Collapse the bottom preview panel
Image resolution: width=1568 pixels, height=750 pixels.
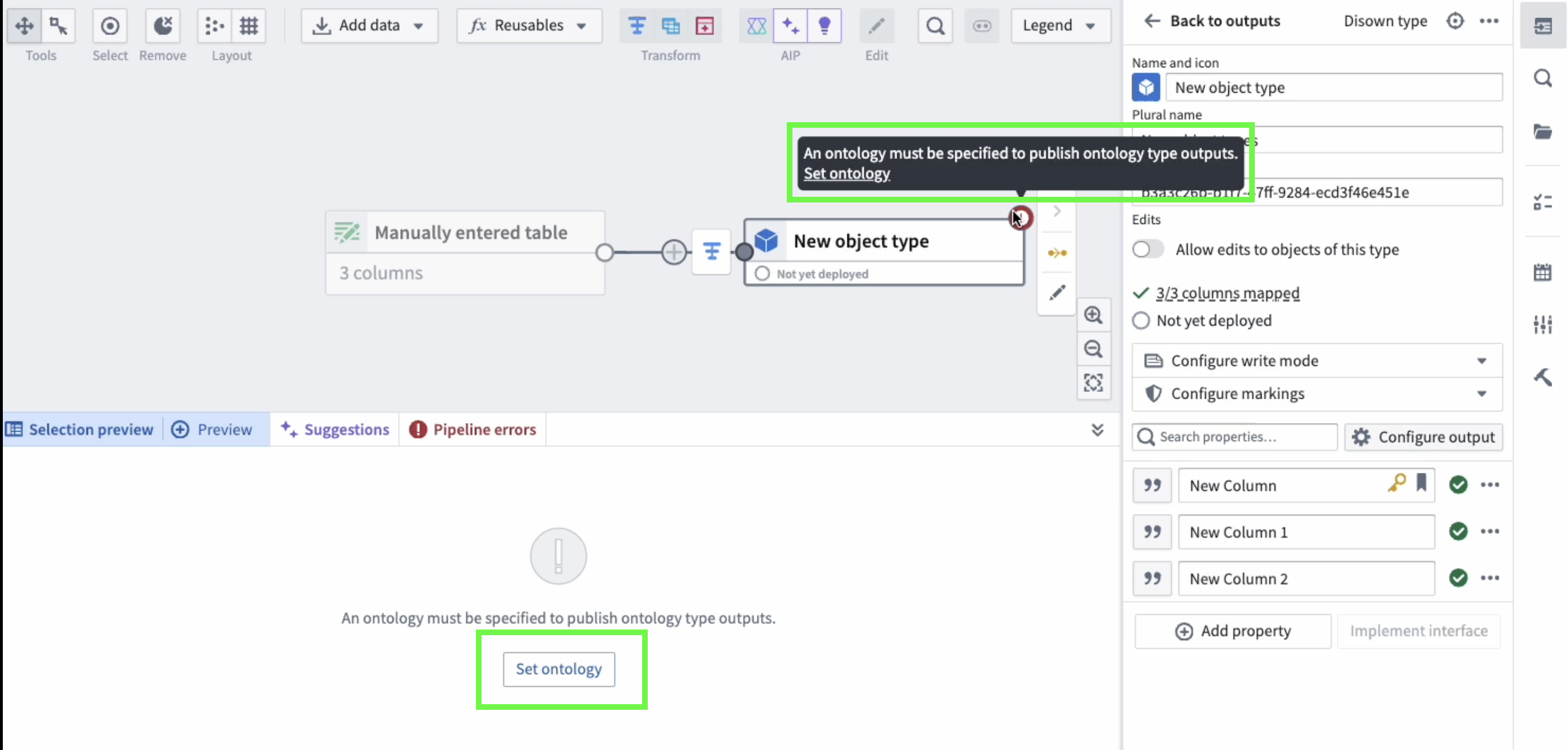[x=1097, y=429]
